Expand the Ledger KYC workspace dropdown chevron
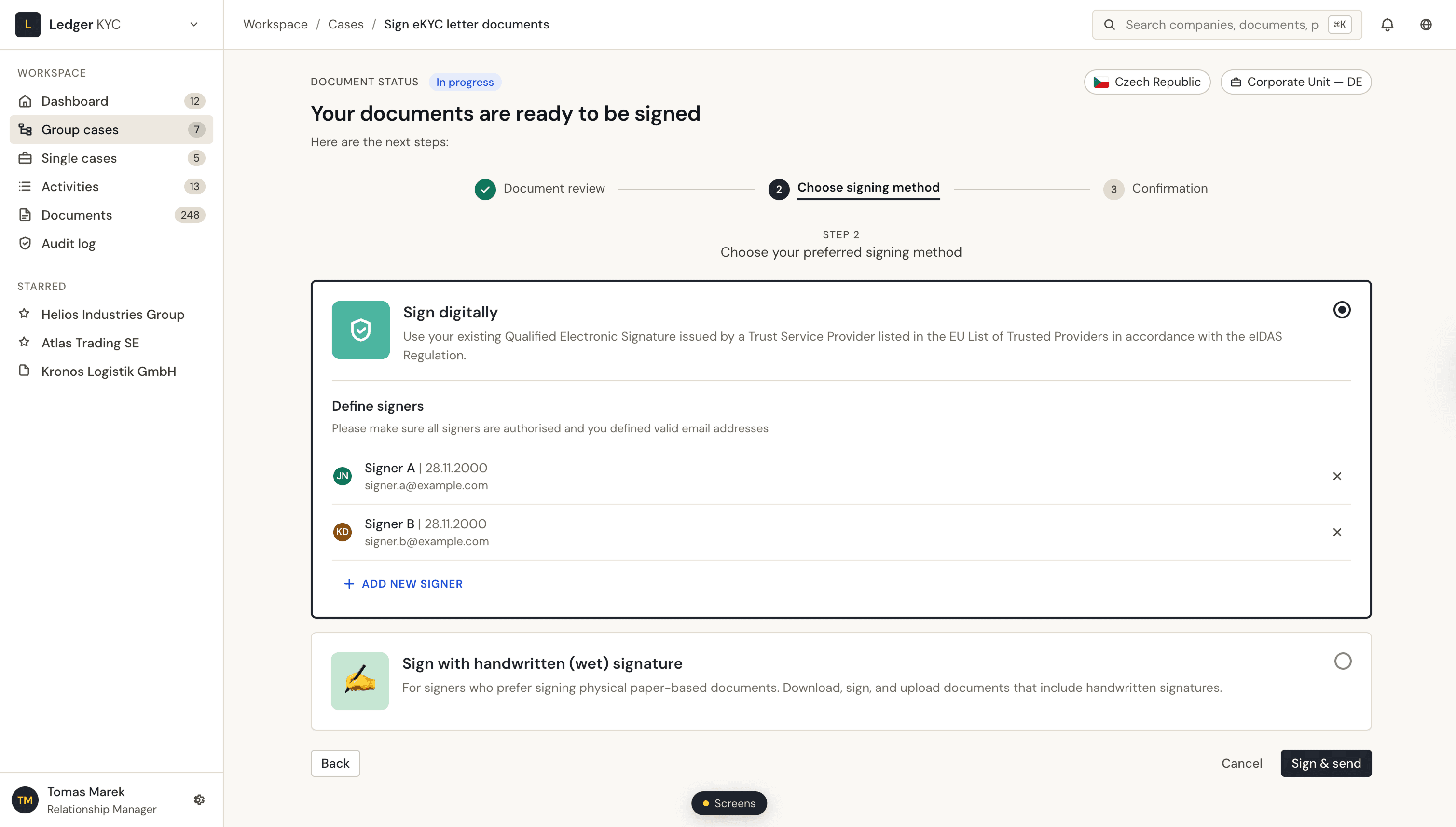This screenshot has width=1456, height=827. point(193,25)
